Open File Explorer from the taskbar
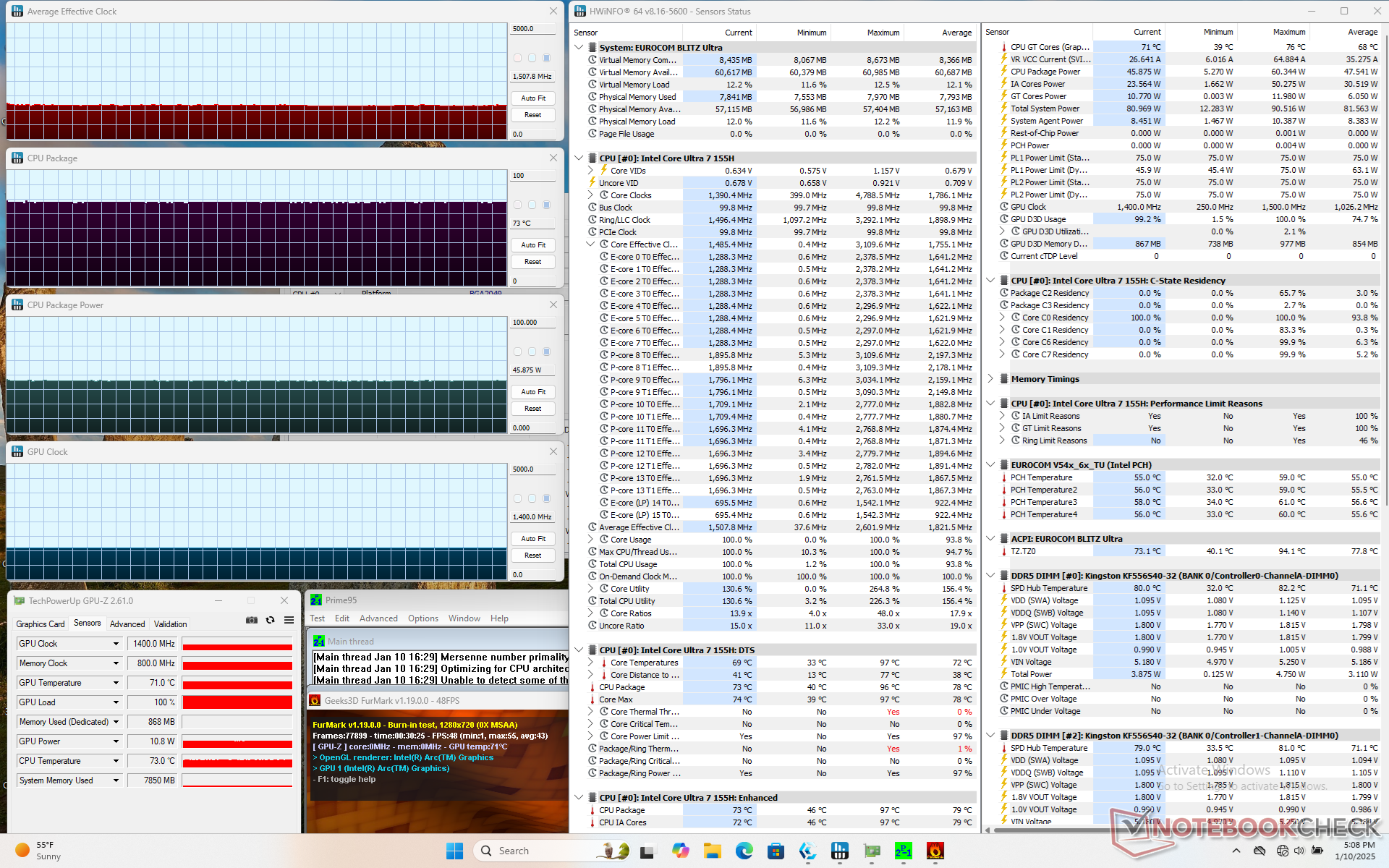 click(713, 851)
